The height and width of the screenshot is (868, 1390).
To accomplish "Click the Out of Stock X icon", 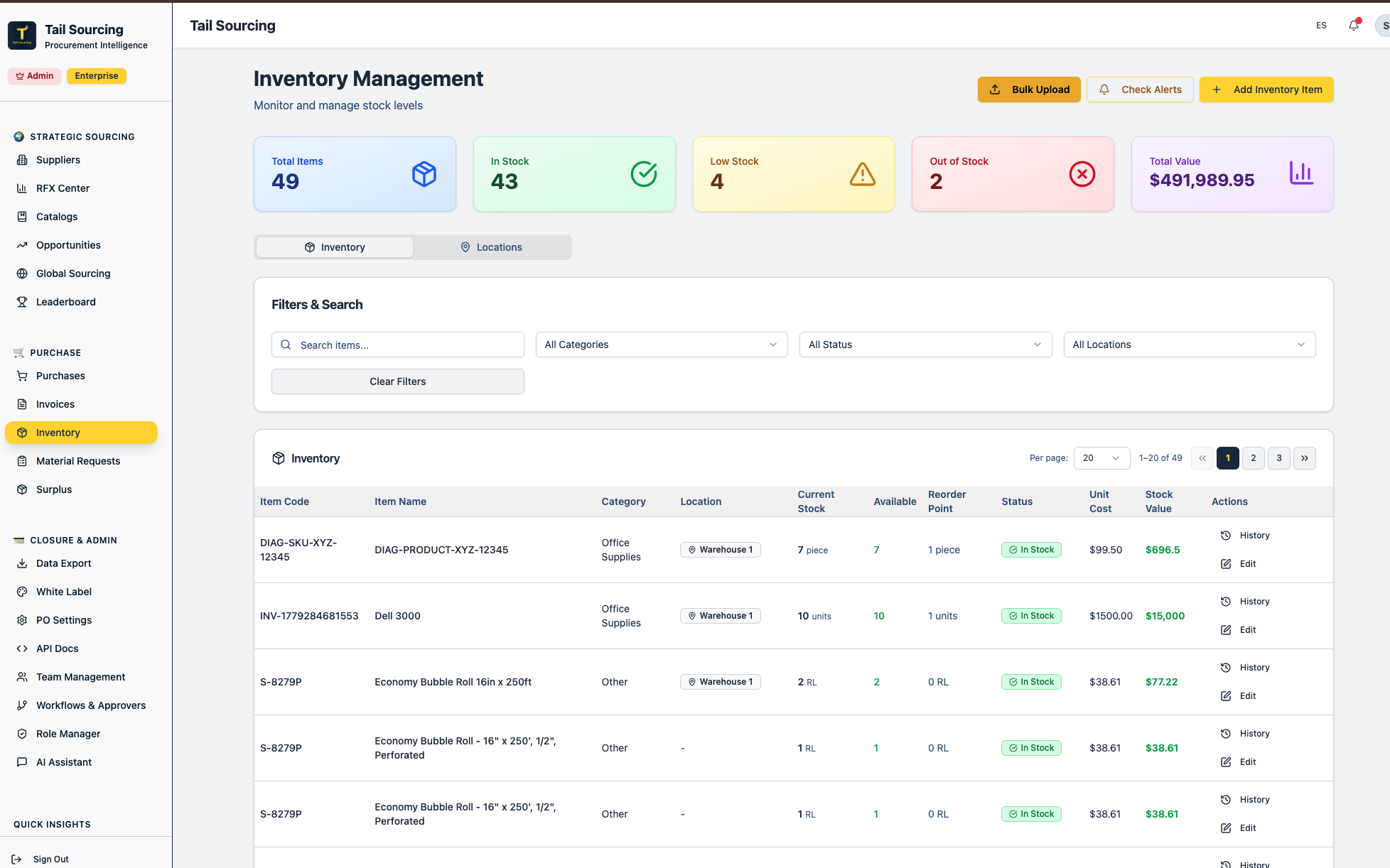I will click(1082, 174).
